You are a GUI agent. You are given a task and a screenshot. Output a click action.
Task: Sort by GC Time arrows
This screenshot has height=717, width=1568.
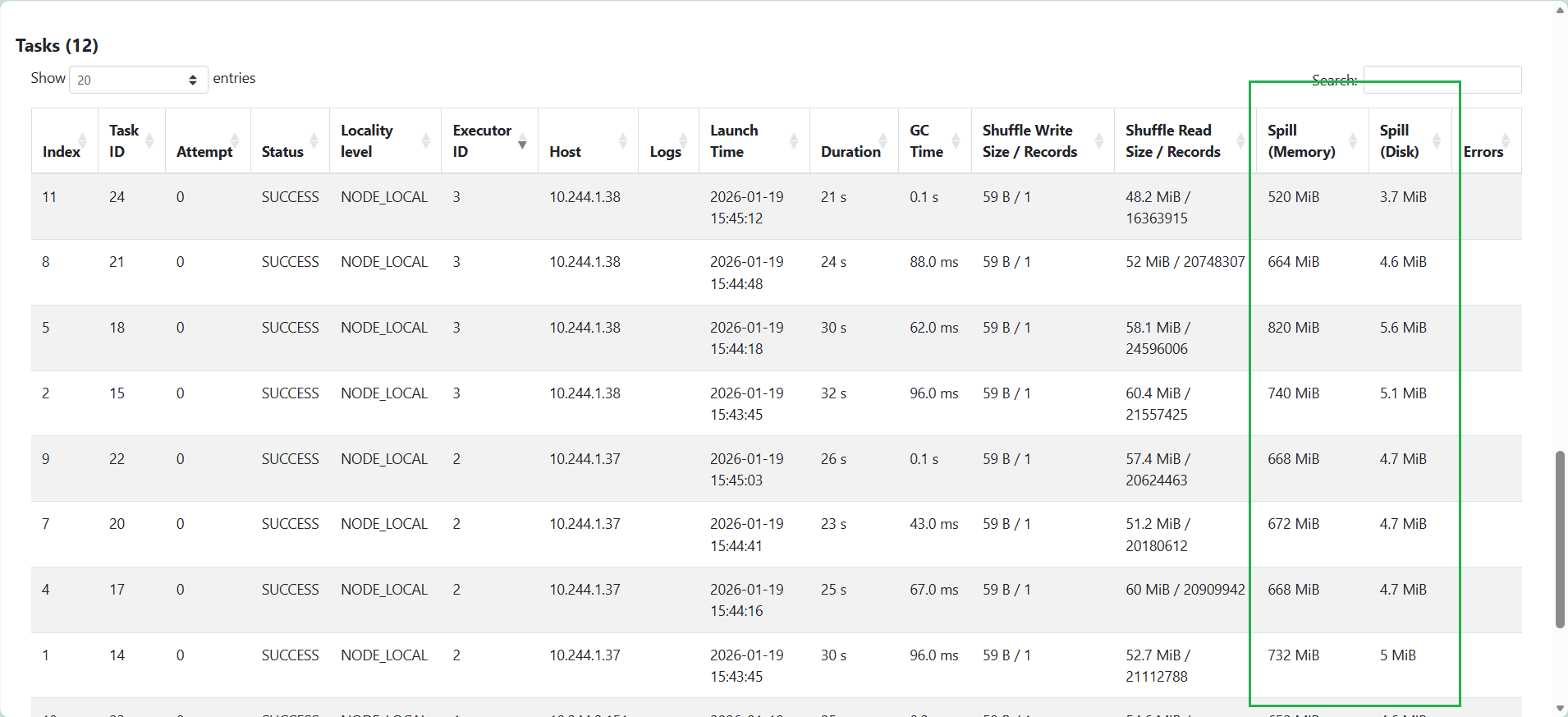click(956, 140)
